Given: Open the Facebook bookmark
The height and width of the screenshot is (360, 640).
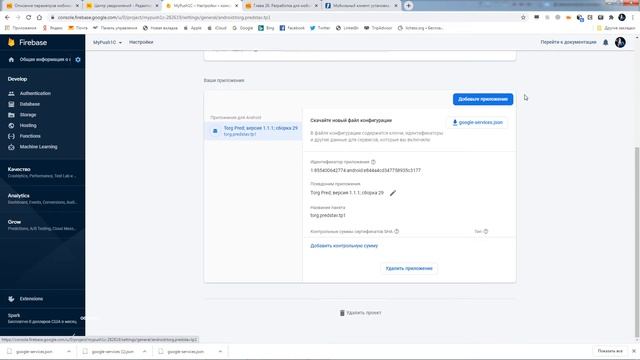Looking at the screenshot, I should [292, 28].
